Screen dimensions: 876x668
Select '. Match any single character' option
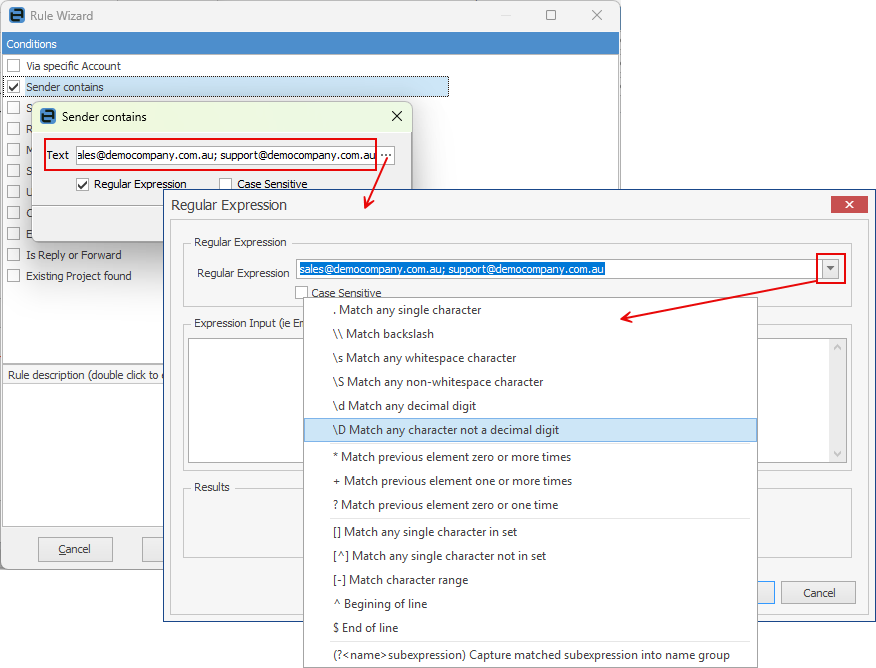click(x=530, y=310)
